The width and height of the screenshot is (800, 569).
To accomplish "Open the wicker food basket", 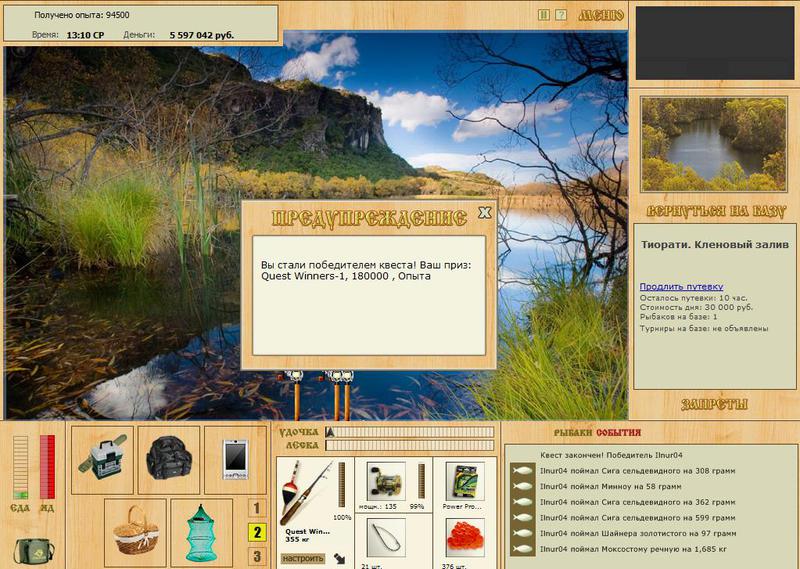I will (x=135, y=531).
